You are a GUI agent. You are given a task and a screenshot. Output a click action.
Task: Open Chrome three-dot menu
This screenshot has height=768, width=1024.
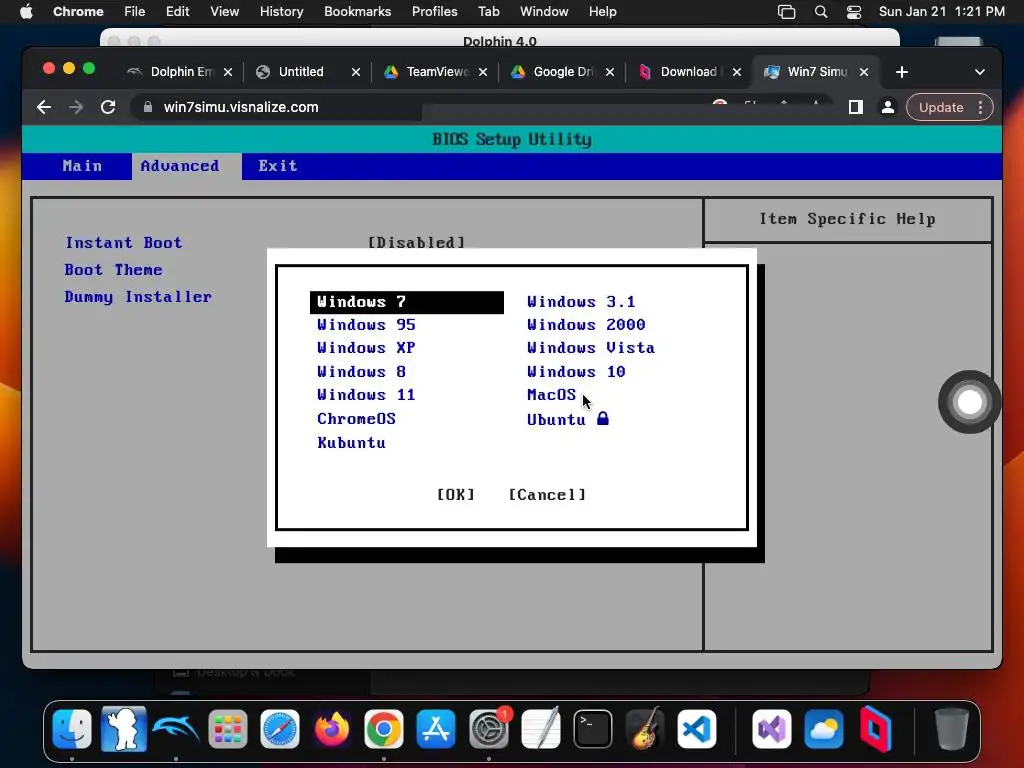[980, 107]
